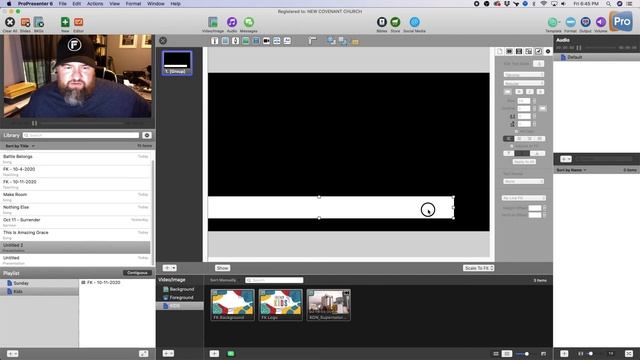
Task: Toggle the checkbox below the text spacing fields
Action: pos(517,131)
